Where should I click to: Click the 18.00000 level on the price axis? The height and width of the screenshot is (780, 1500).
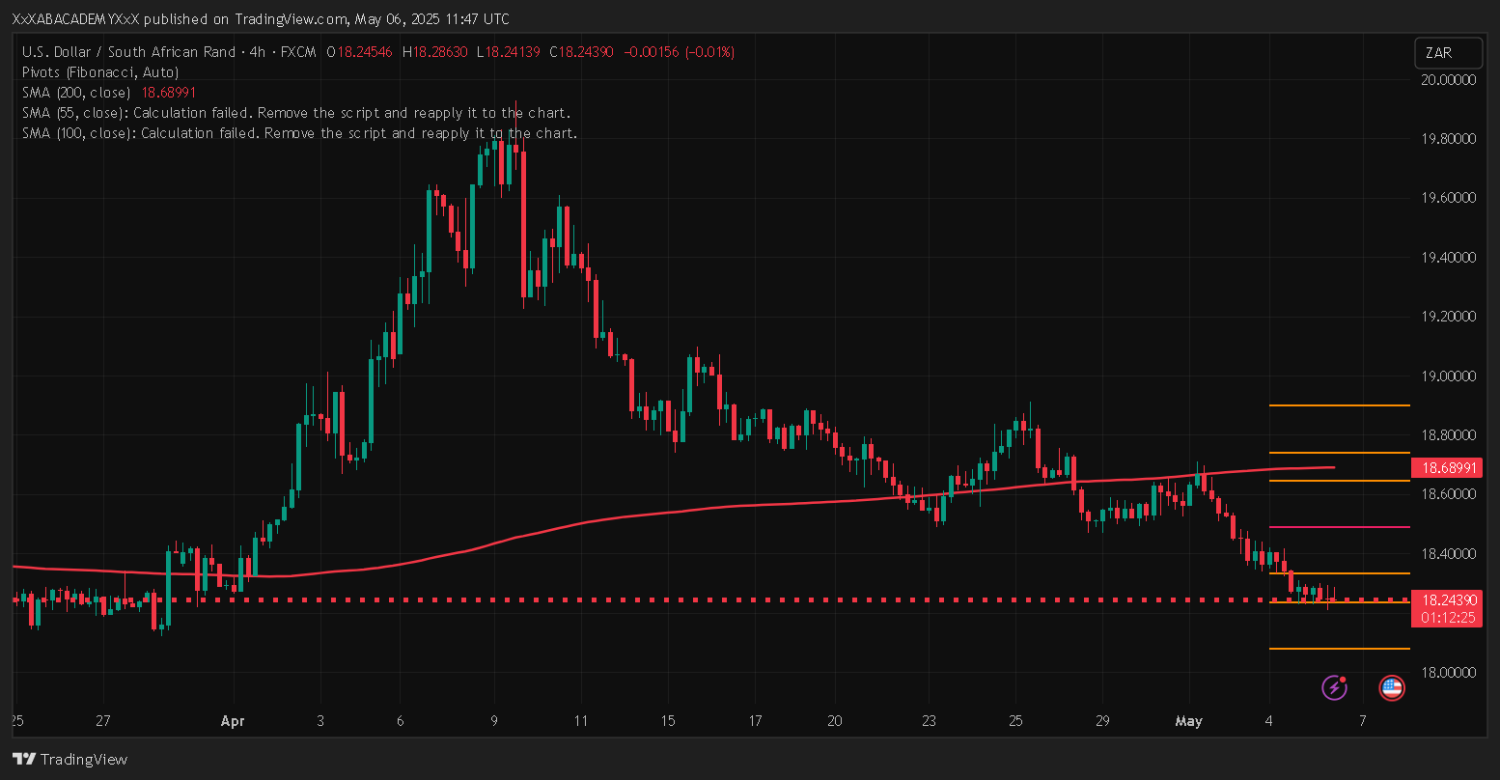[x=1447, y=673]
